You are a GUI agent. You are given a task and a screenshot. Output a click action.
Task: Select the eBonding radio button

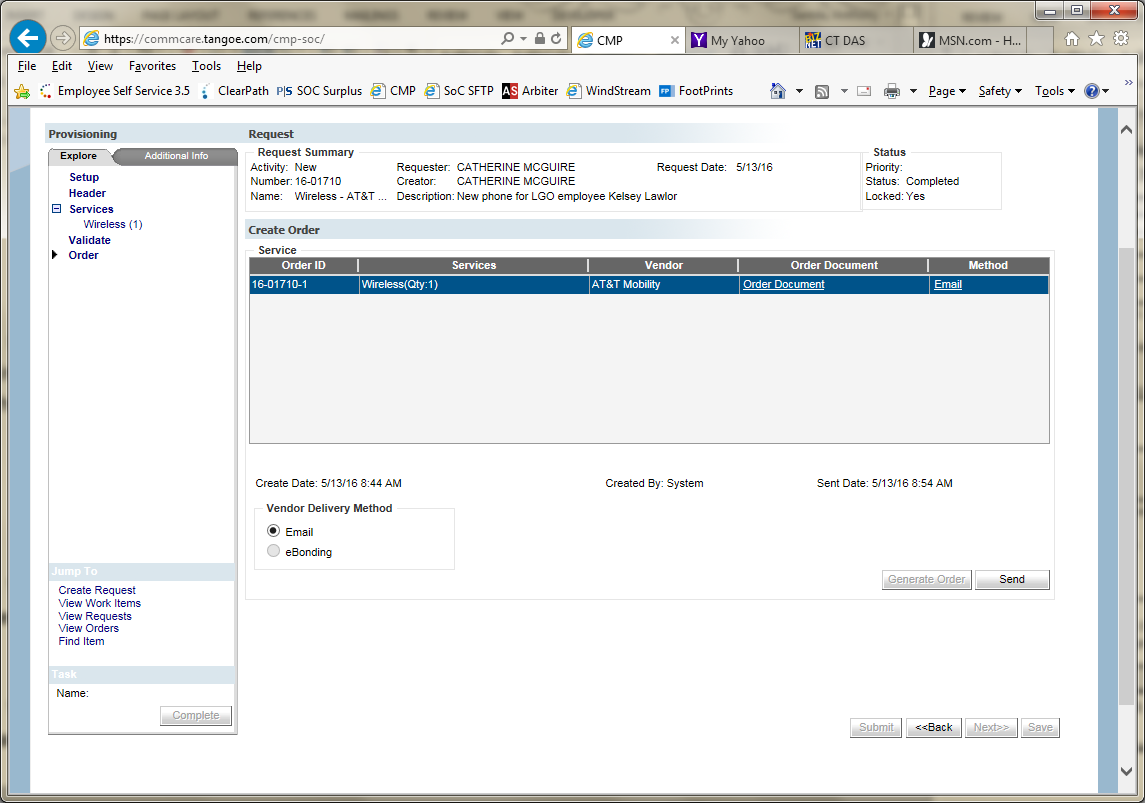(x=274, y=552)
